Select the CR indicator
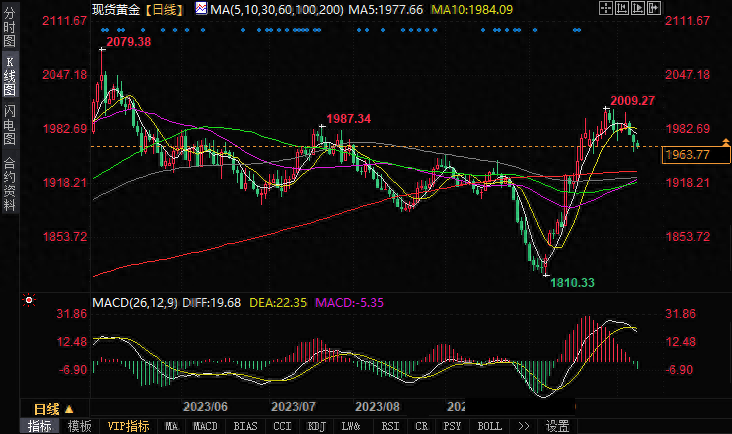Viewport: 732px width, 434px height. point(422,426)
